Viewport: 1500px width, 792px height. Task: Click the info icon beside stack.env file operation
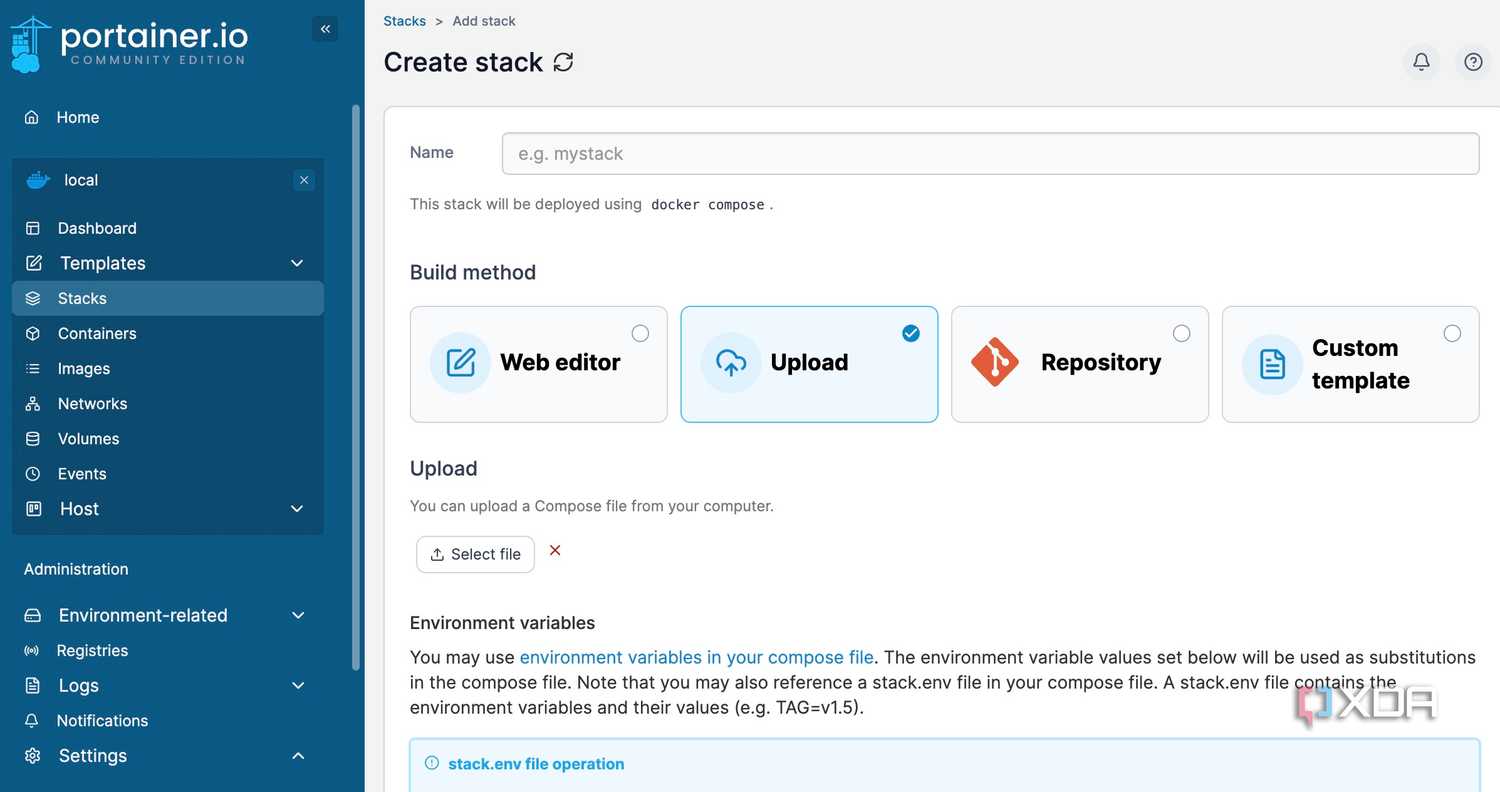[432, 763]
